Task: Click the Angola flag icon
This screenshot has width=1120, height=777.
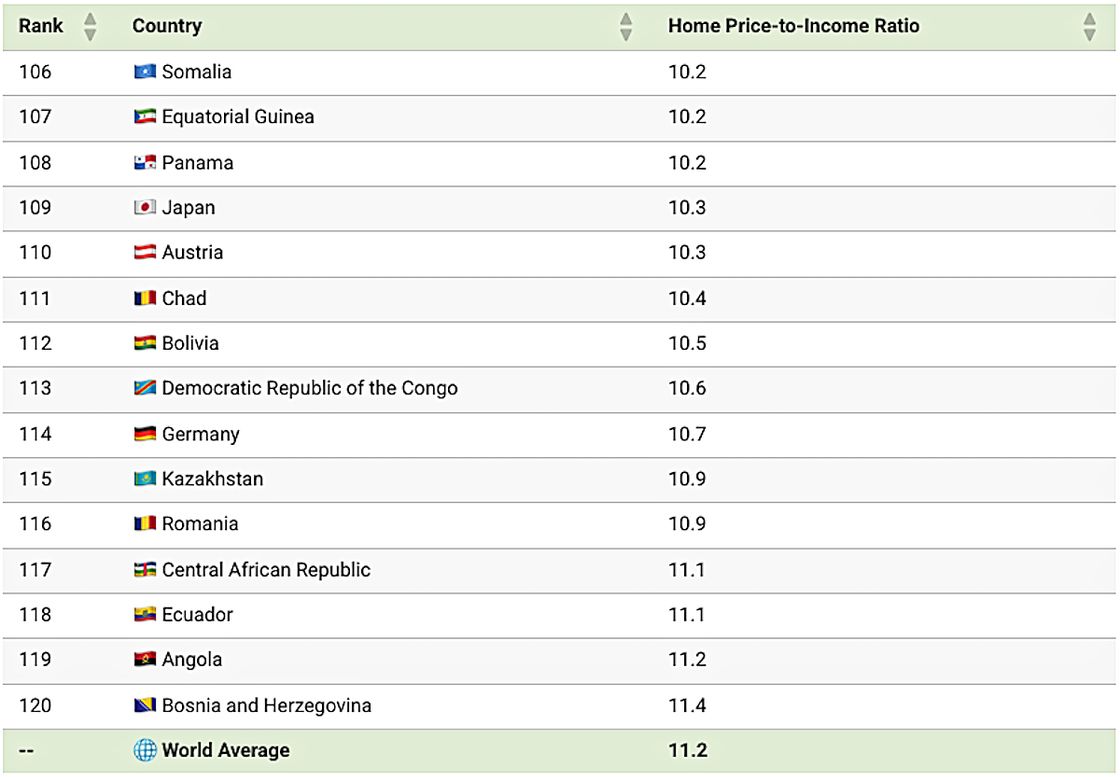Action: tap(145, 659)
